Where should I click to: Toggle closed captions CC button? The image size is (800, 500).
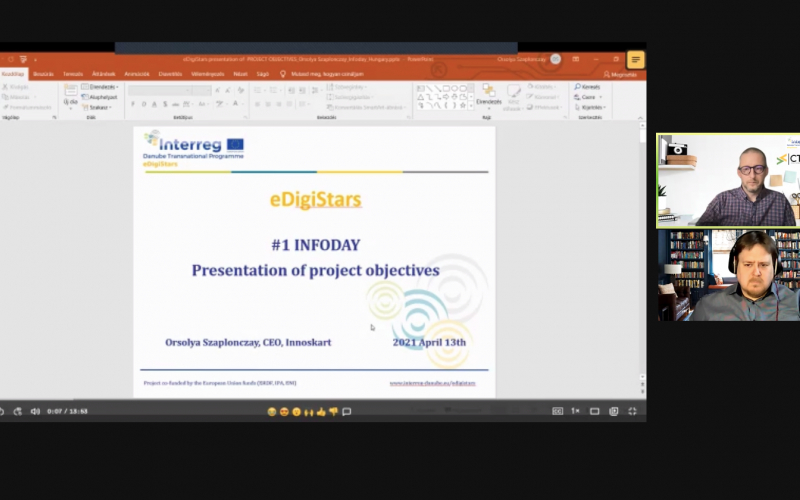[558, 411]
